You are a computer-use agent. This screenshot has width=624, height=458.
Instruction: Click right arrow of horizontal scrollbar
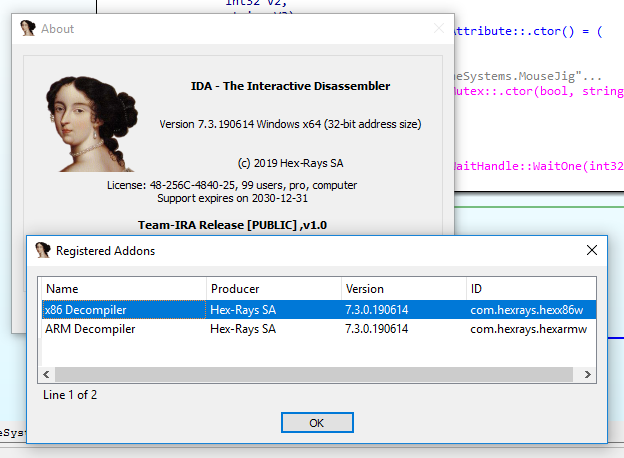587,374
